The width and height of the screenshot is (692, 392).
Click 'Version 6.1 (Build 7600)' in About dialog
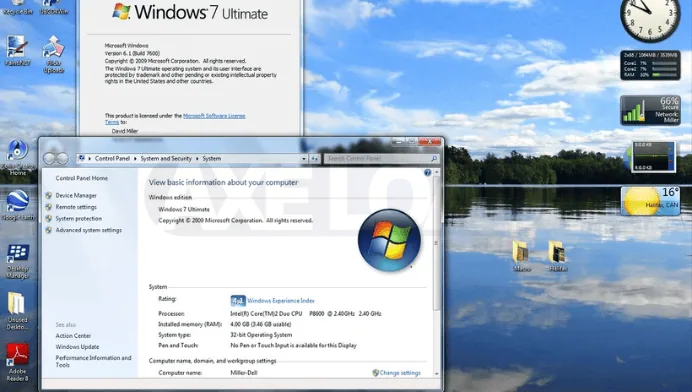click(x=132, y=53)
